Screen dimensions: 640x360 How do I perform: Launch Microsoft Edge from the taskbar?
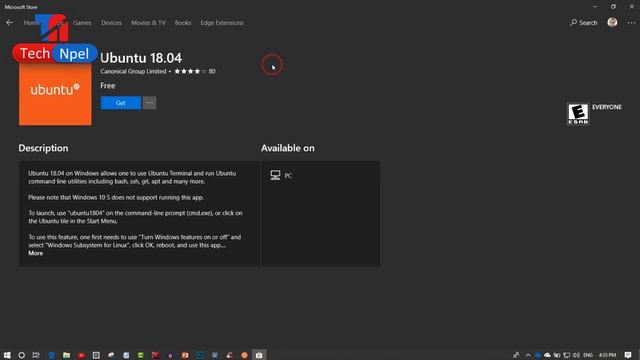pyautogui.click(x=51, y=355)
